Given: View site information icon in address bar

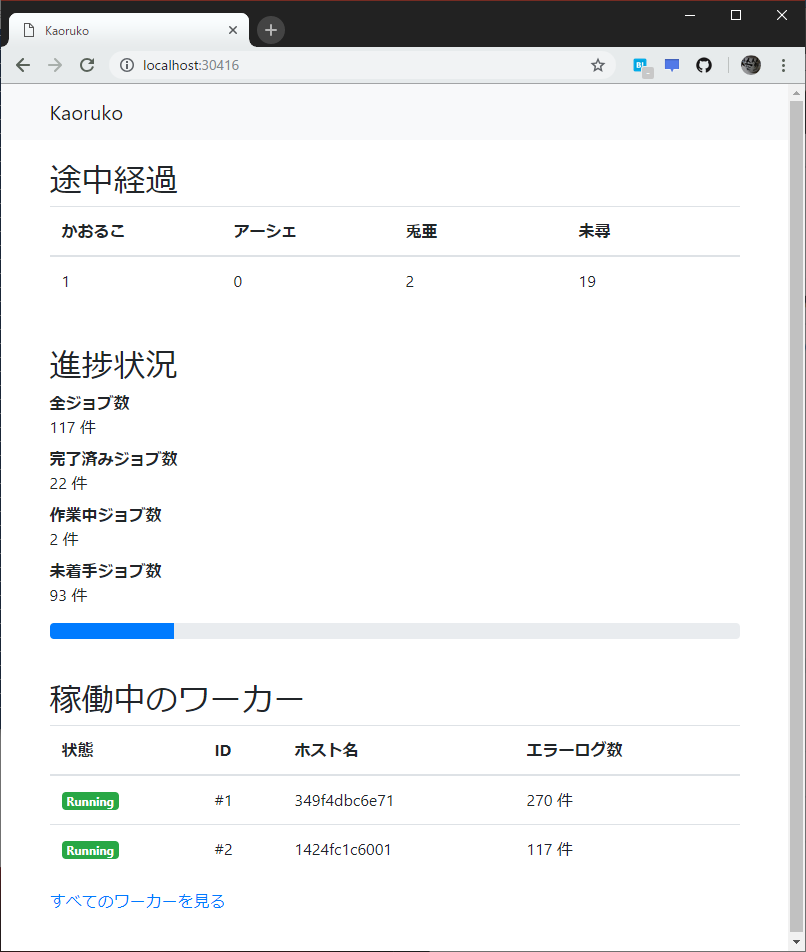Looking at the screenshot, I should coord(127,65).
